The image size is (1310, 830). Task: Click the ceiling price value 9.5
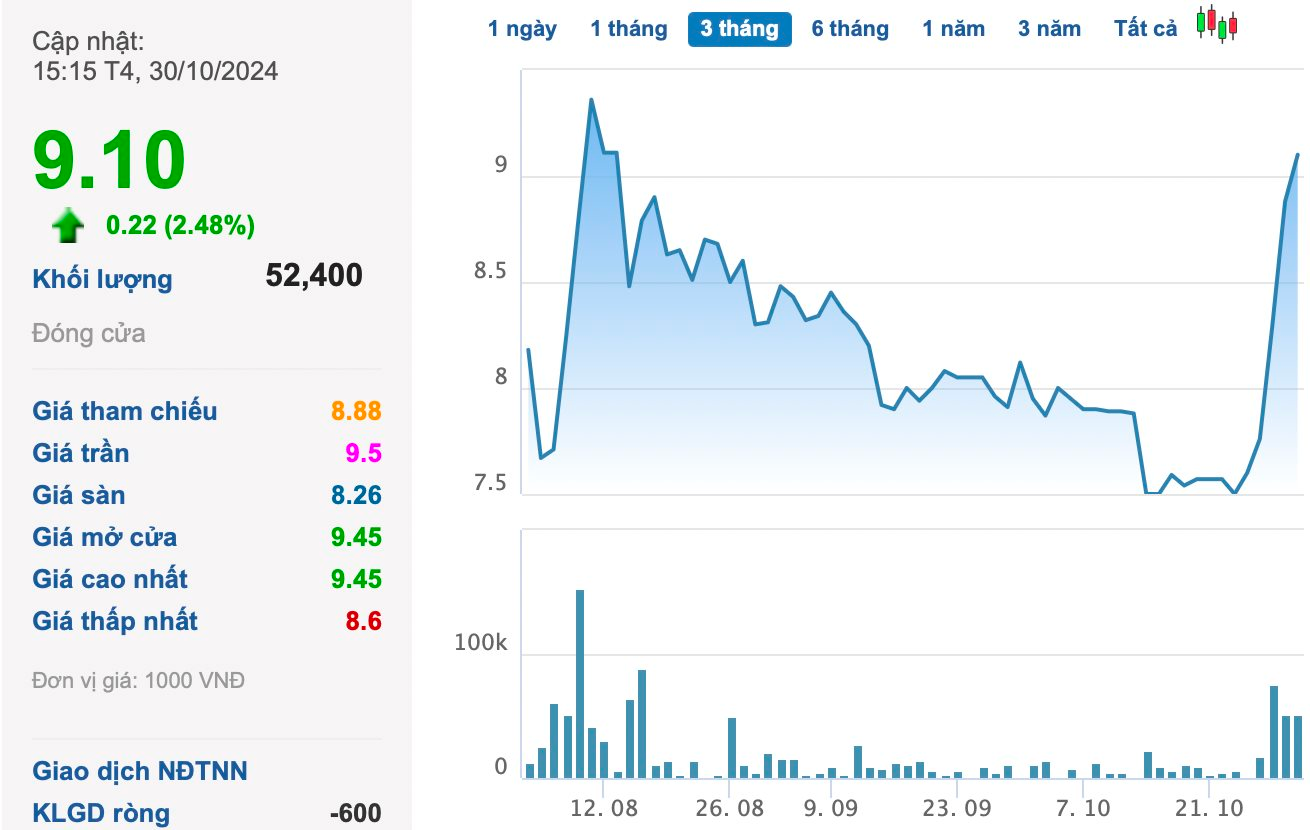(364, 453)
